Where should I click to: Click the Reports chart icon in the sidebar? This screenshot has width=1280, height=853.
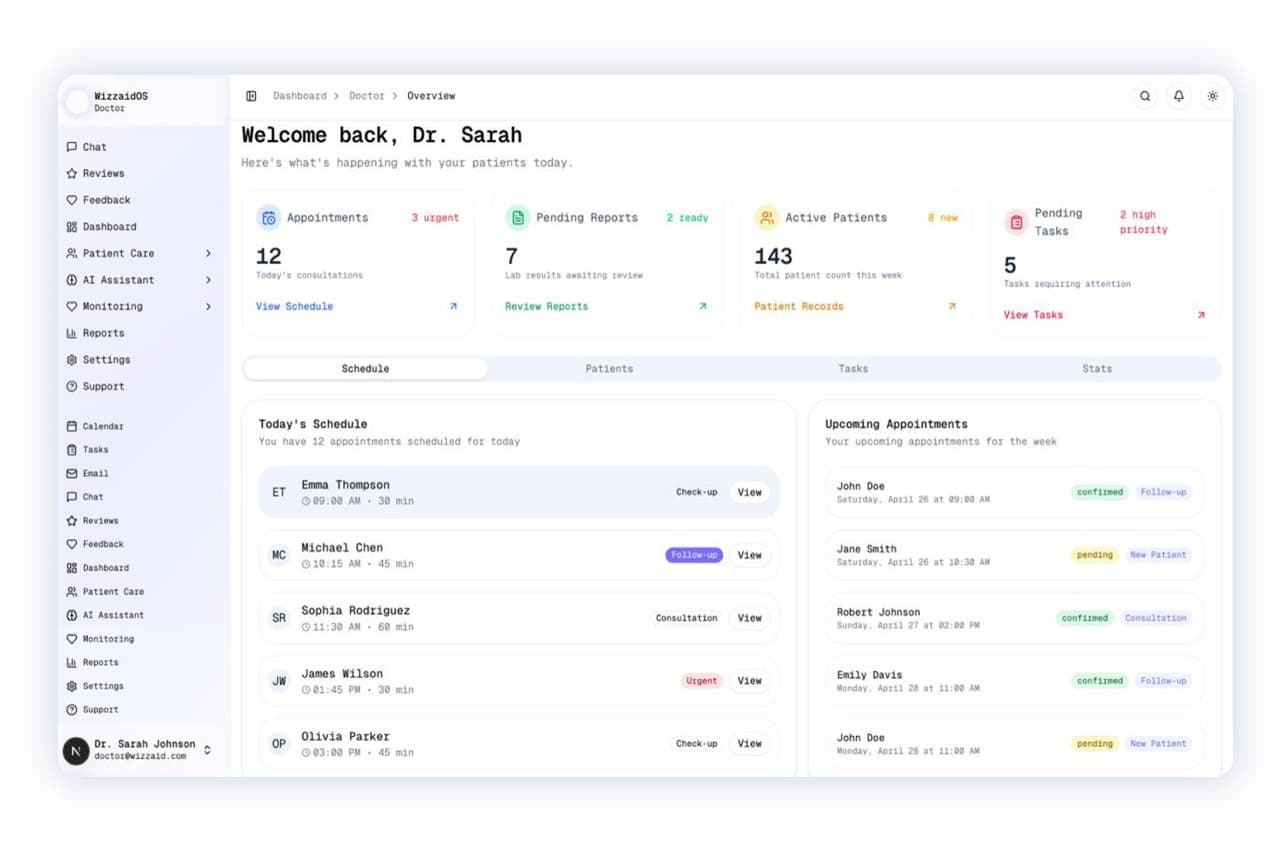pyautogui.click(x=71, y=333)
